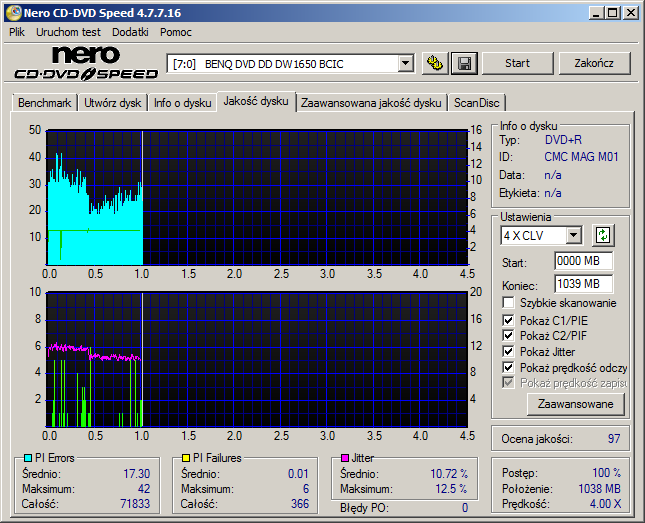Click the Zakończ button
This screenshot has height=523, width=645.
point(594,63)
